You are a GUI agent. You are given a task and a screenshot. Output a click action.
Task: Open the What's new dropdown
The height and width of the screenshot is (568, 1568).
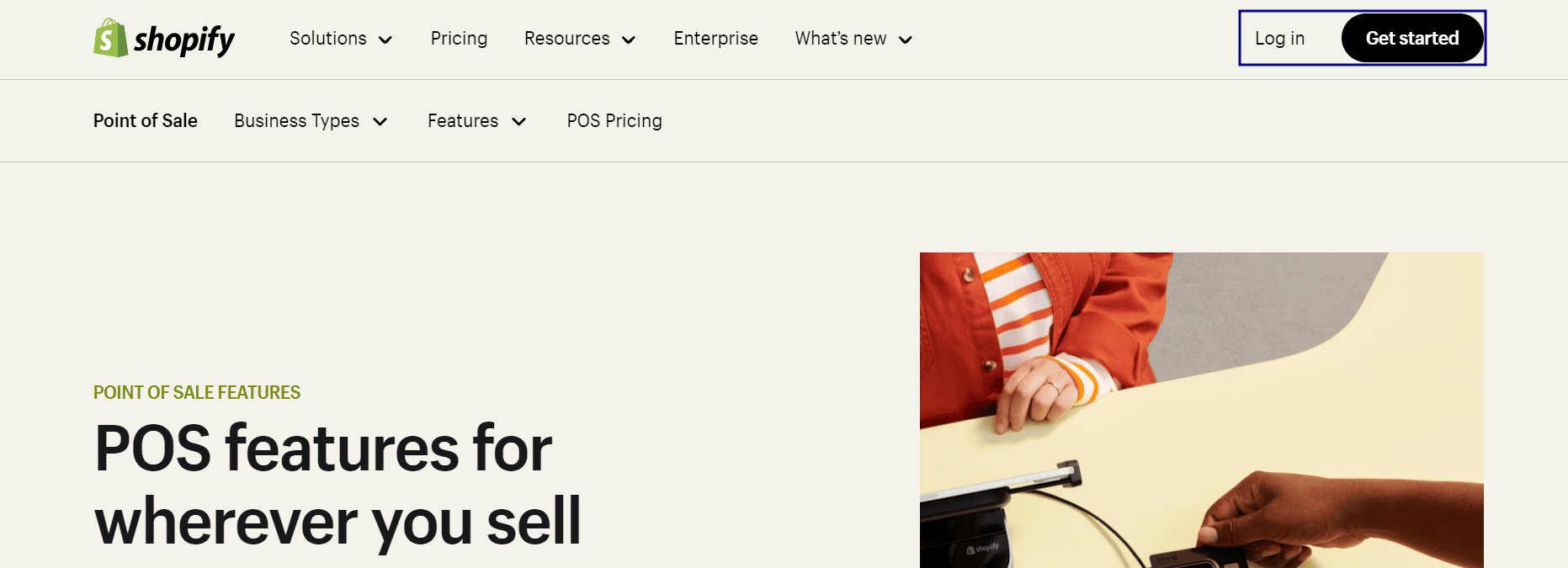pos(853,39)
